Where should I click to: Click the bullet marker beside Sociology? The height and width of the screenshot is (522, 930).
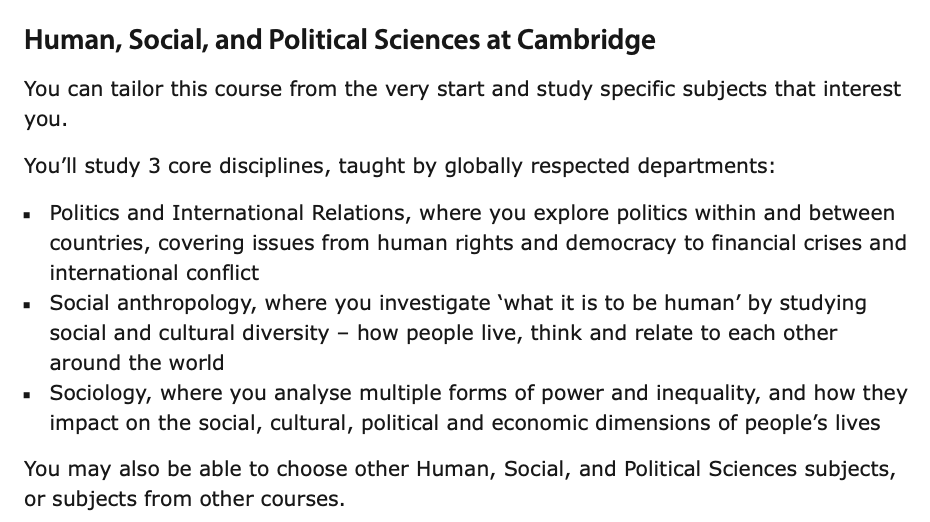point(31,394)
